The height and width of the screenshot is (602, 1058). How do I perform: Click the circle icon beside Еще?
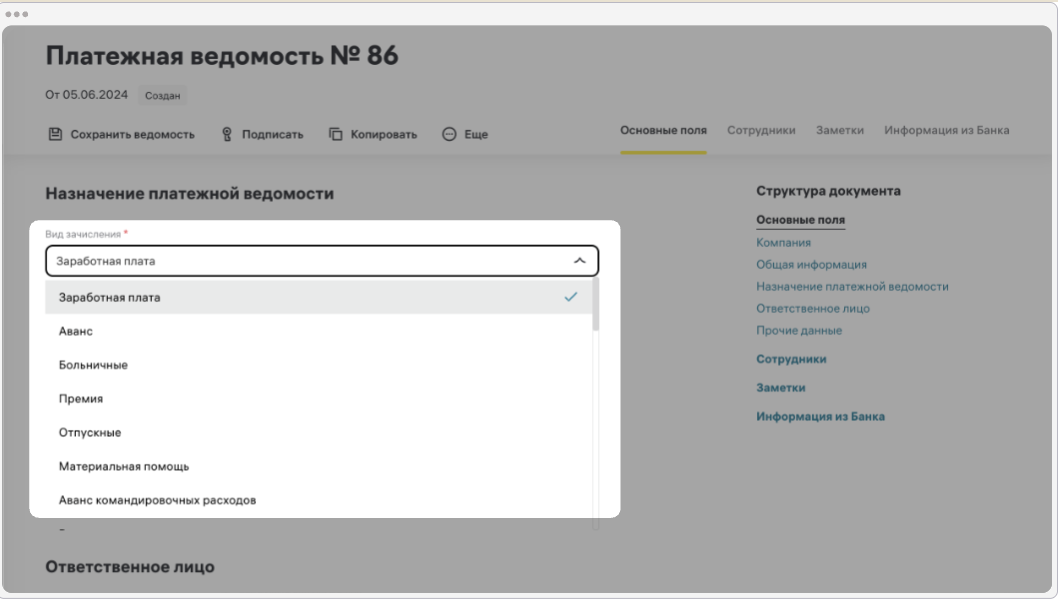[449, 134]
